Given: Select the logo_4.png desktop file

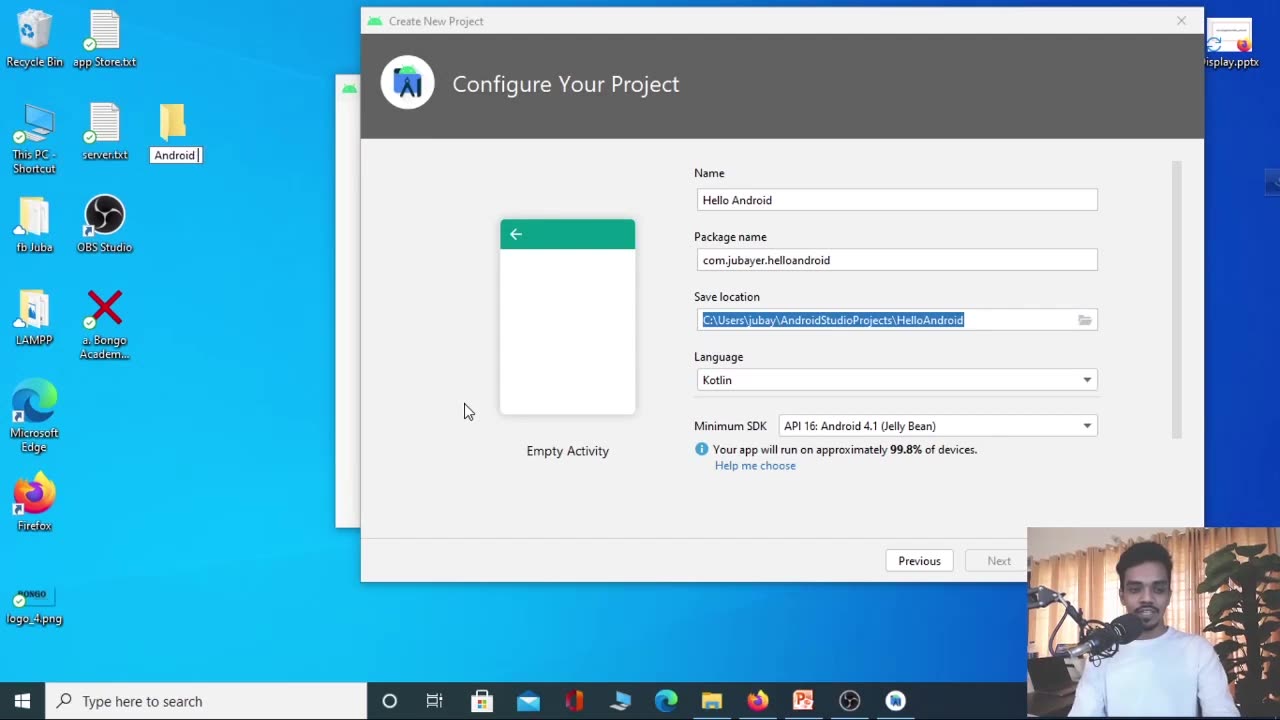Looking at the screenshot, I should coord(34,605).
